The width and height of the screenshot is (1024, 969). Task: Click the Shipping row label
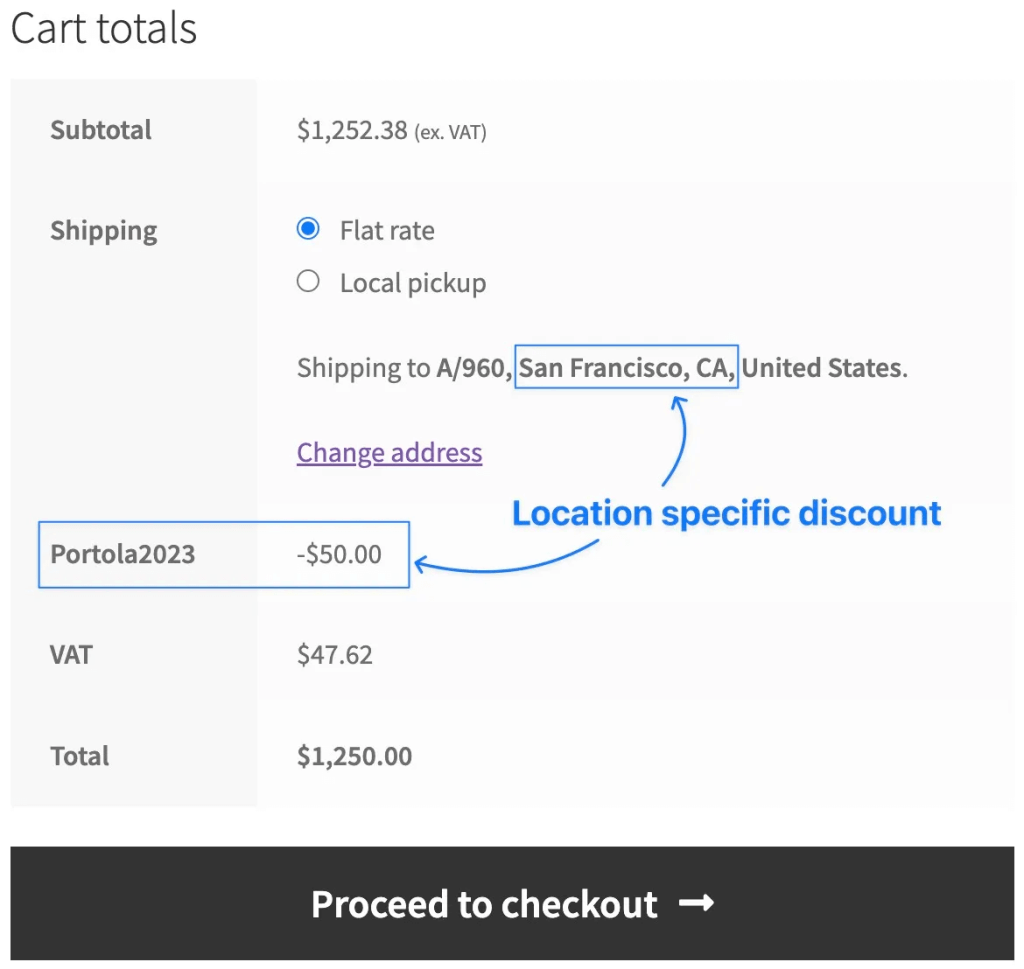(x=104, y=231)
